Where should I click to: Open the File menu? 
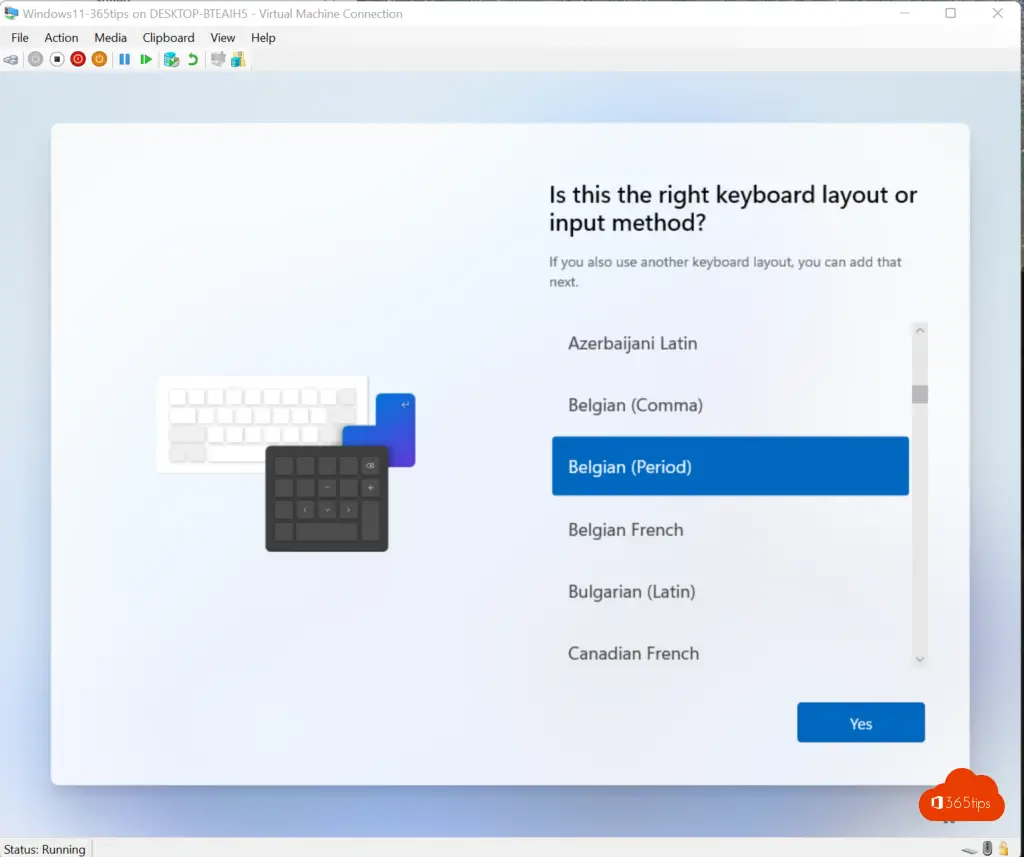(x=20, y=38)
